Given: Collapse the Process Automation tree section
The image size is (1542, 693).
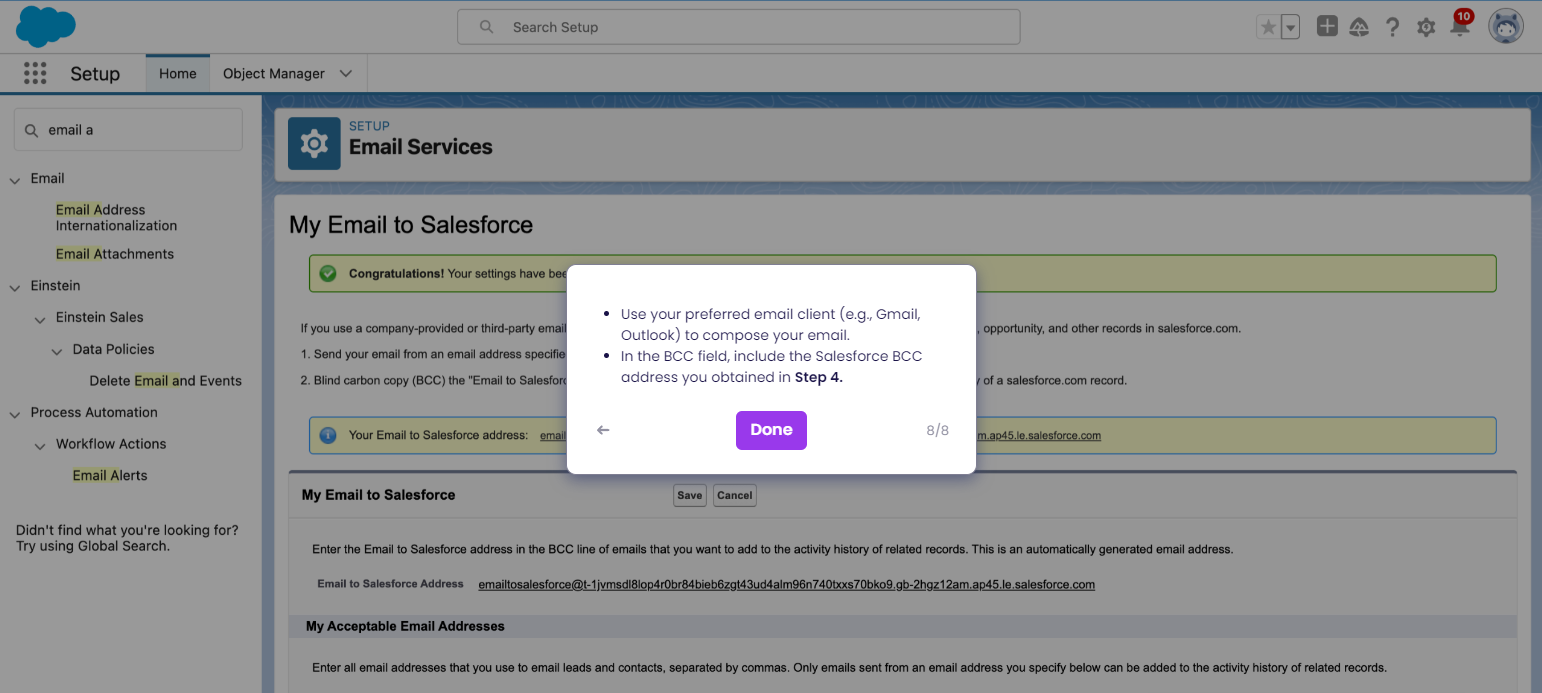Looking at the screenshot, I should pyautogui.click(x=15, y=413).
